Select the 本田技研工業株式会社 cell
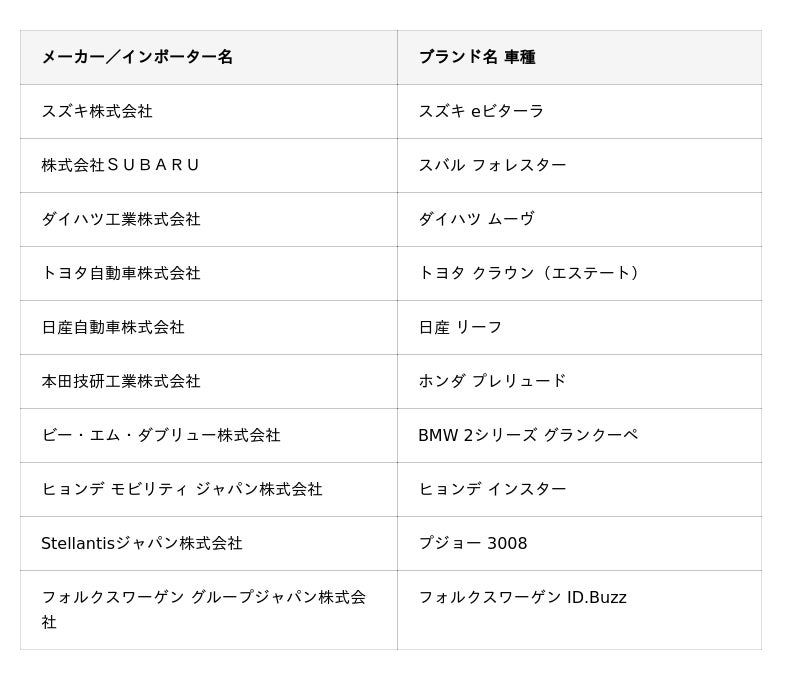 [121, 381]
